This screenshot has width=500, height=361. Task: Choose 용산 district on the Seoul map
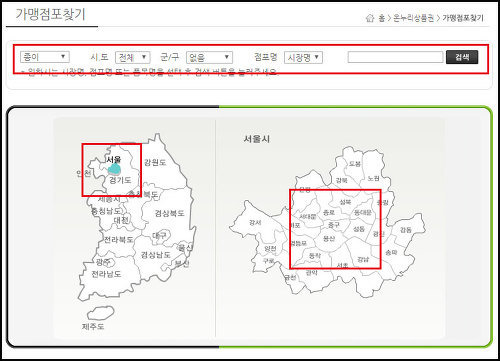[x=329, y=238]
